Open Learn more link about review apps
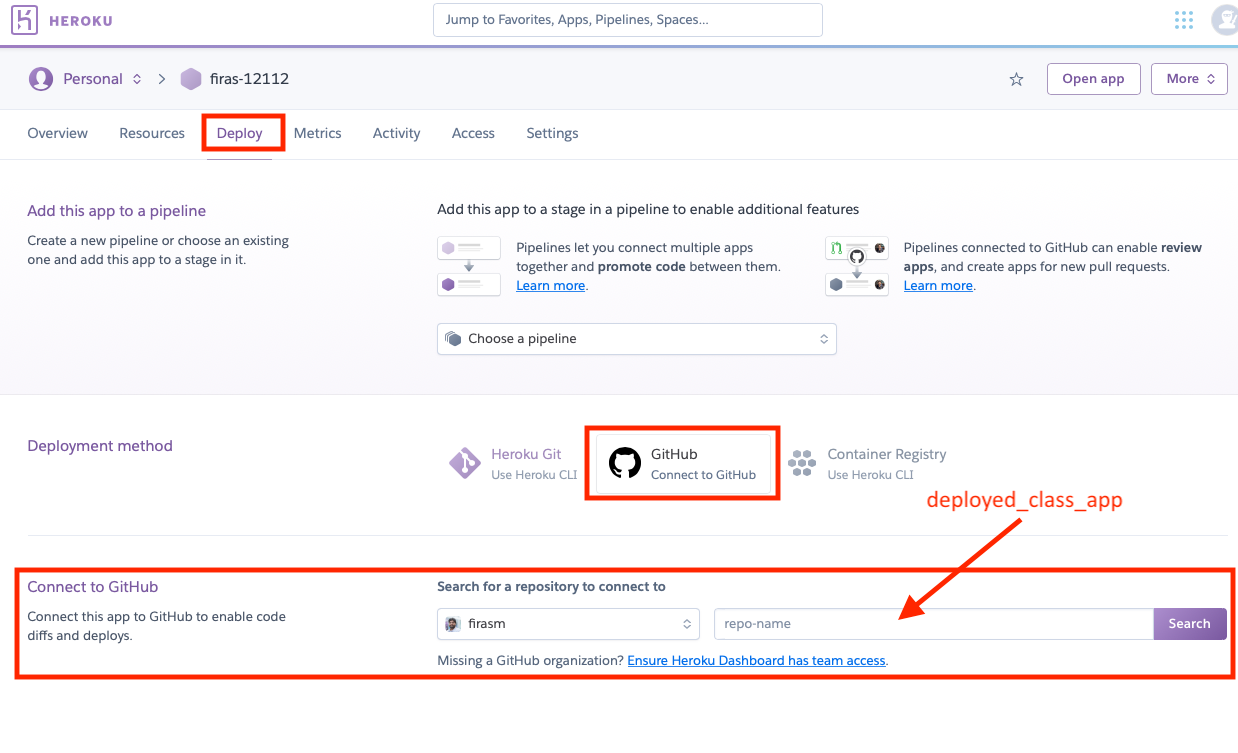1238x753 pixels. [938, 286]
